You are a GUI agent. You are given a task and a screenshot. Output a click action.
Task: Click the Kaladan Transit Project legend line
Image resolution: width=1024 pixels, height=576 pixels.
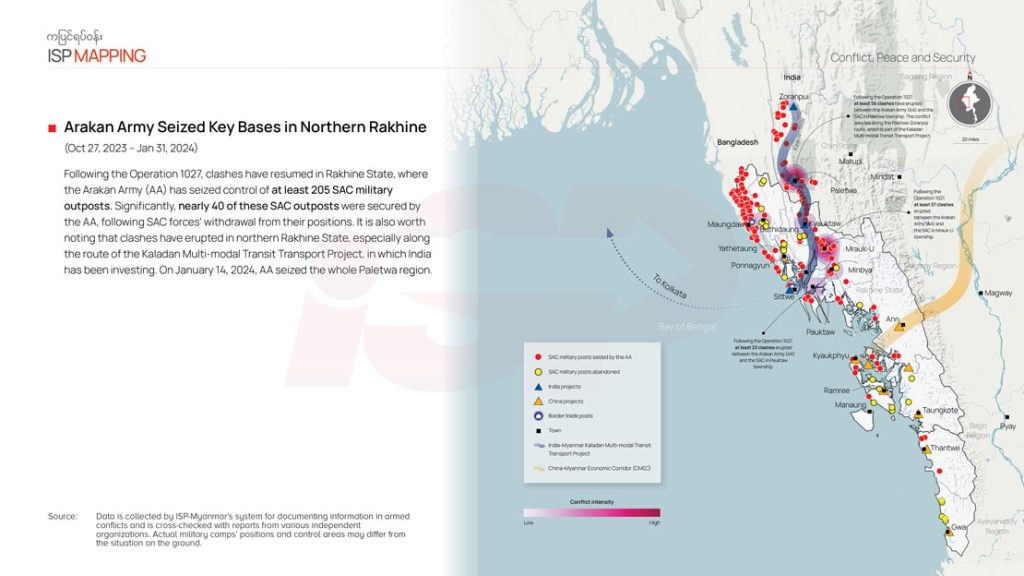pyautogui.click(x=539, y=447)
